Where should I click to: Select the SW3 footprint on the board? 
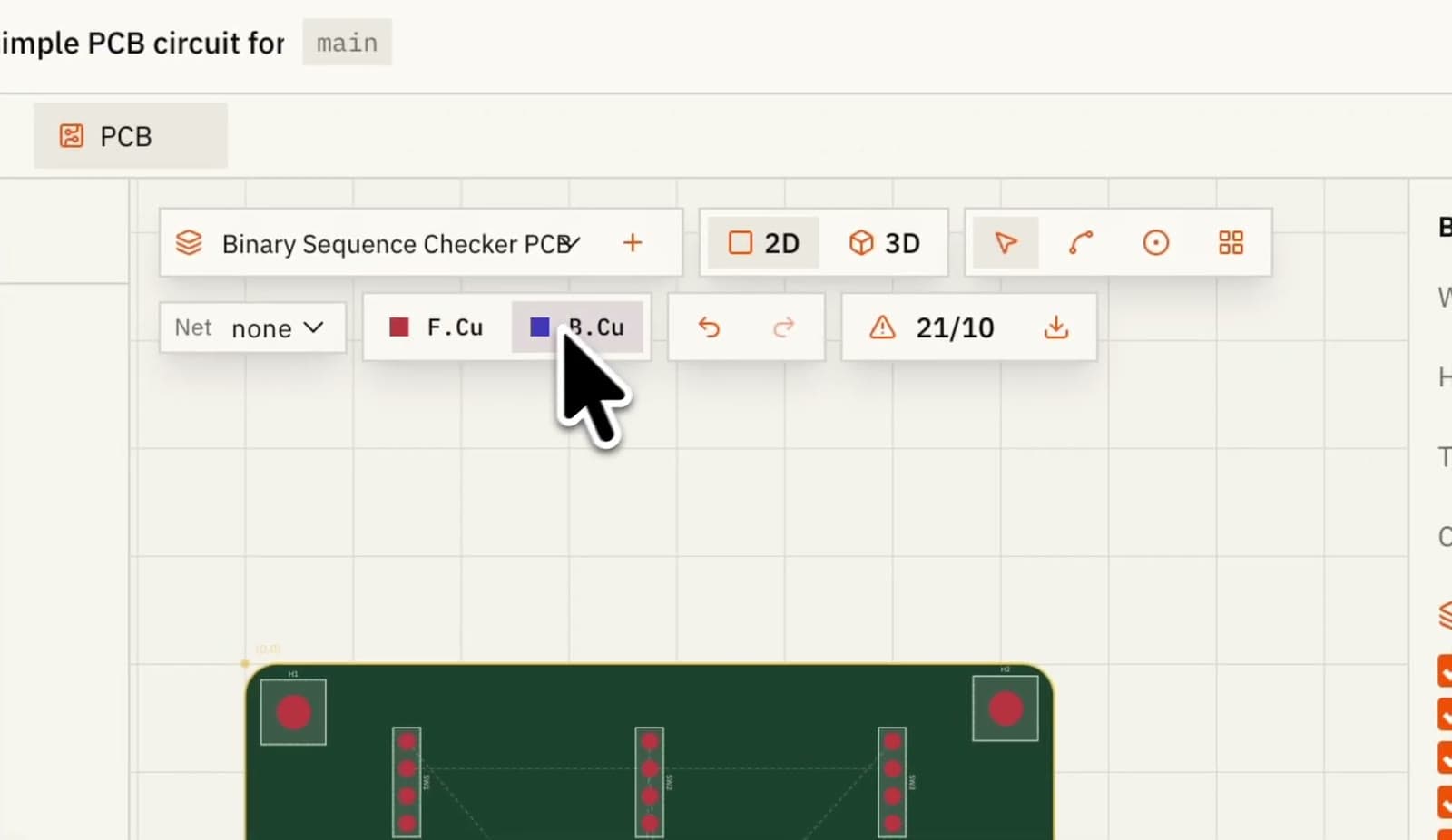(892, 782)
